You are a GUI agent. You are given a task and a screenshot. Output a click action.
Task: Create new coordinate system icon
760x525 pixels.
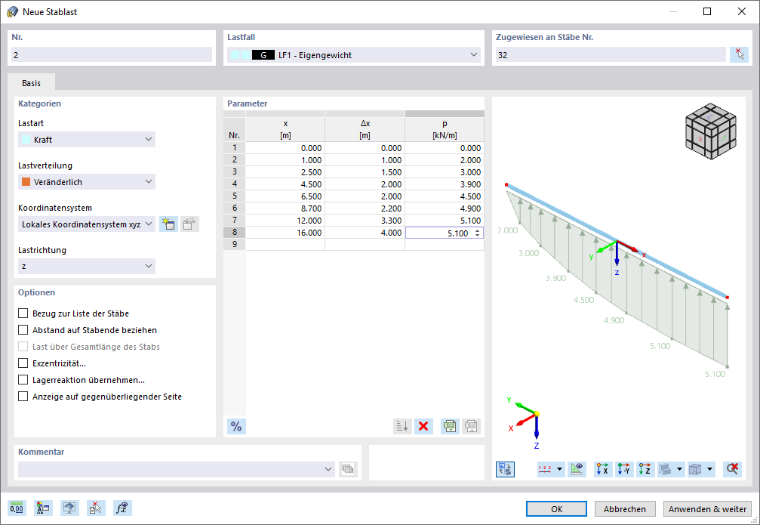168,224
